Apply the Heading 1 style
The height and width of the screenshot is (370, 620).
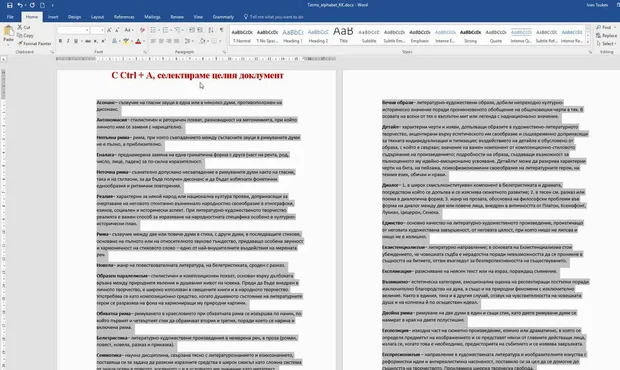pos(293,36)
